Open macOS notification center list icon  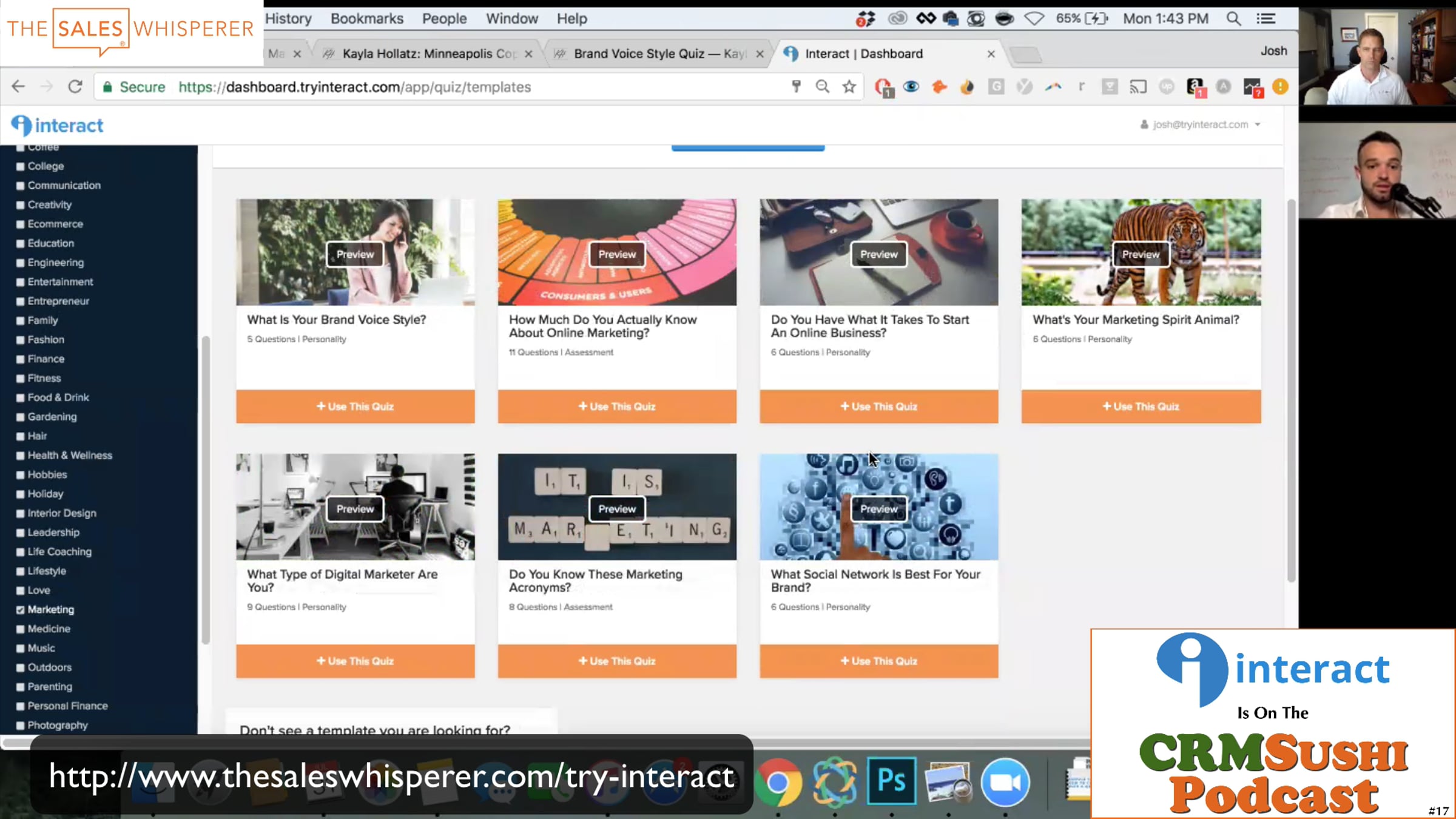(1266, 19)
